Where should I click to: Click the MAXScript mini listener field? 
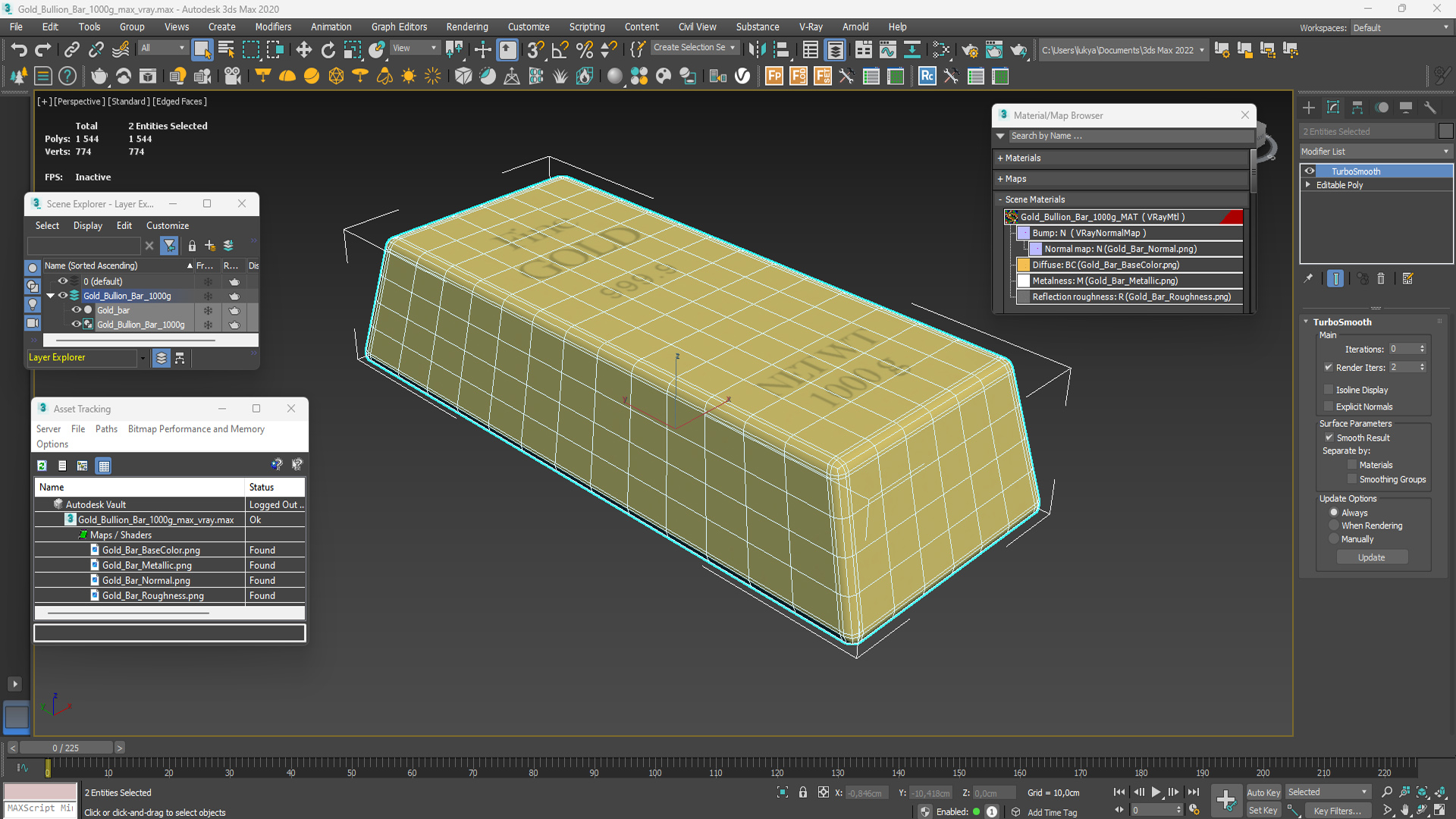click(40, 808)
